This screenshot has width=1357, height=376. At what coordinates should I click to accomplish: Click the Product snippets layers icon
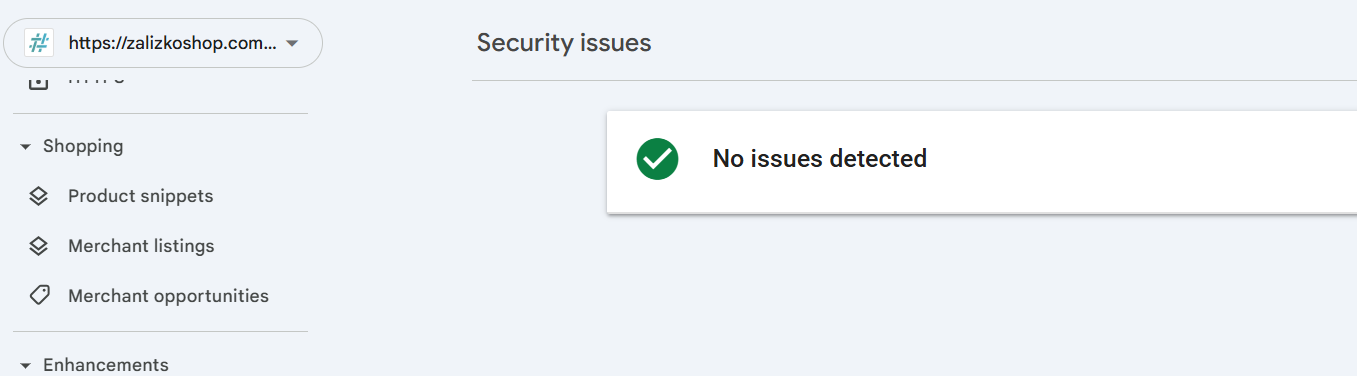(x=38, y=196)
